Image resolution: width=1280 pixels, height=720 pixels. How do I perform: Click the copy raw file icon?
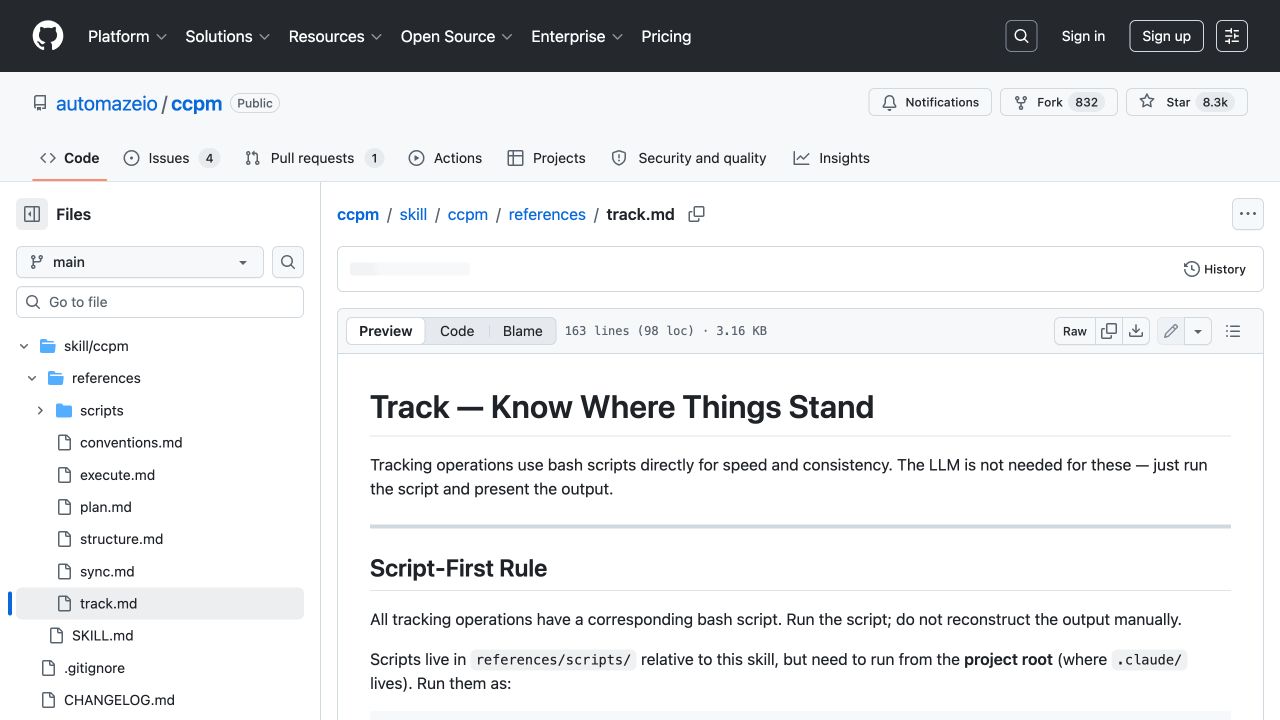tap(1109, 331)
